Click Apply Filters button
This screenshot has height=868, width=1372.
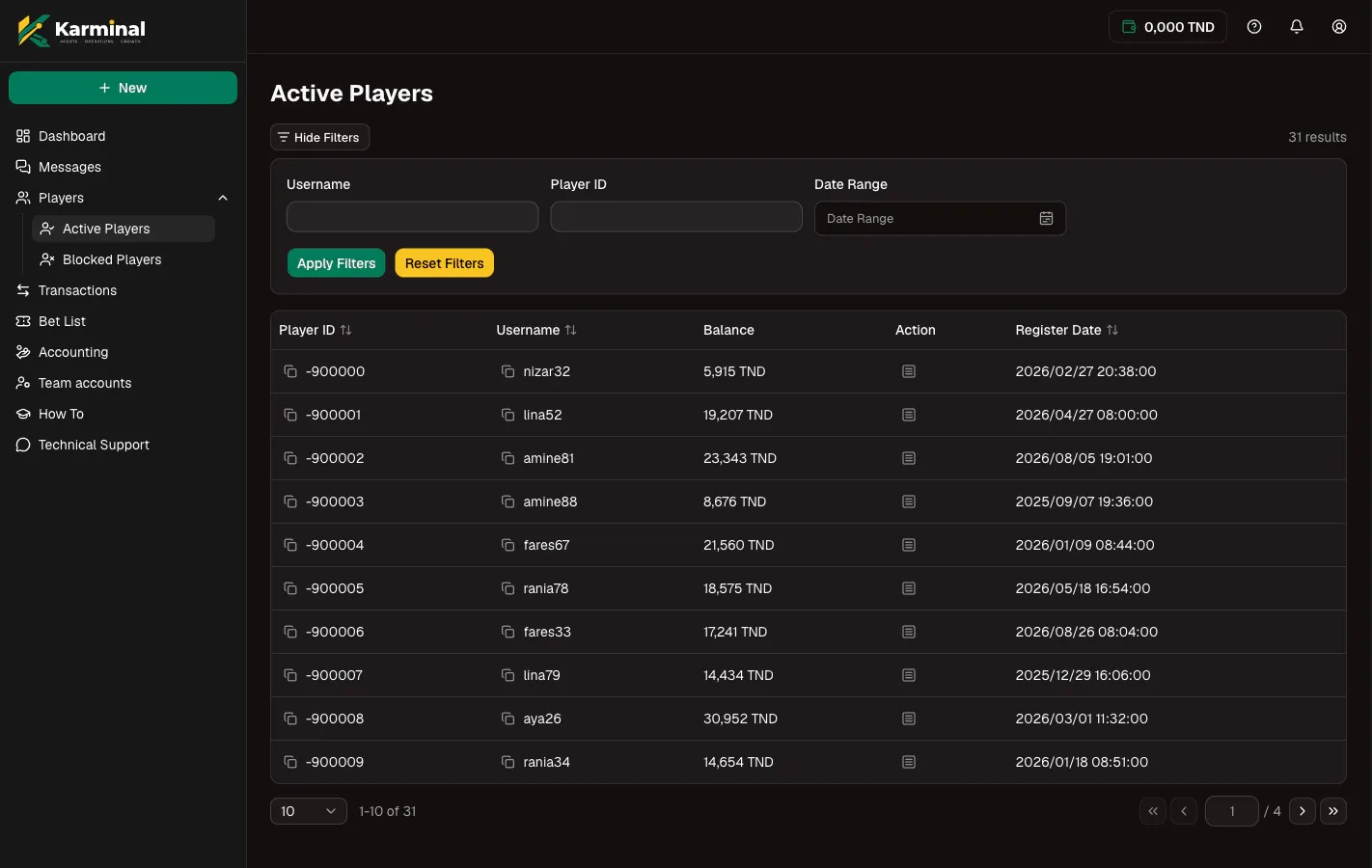tap(336, 263)
